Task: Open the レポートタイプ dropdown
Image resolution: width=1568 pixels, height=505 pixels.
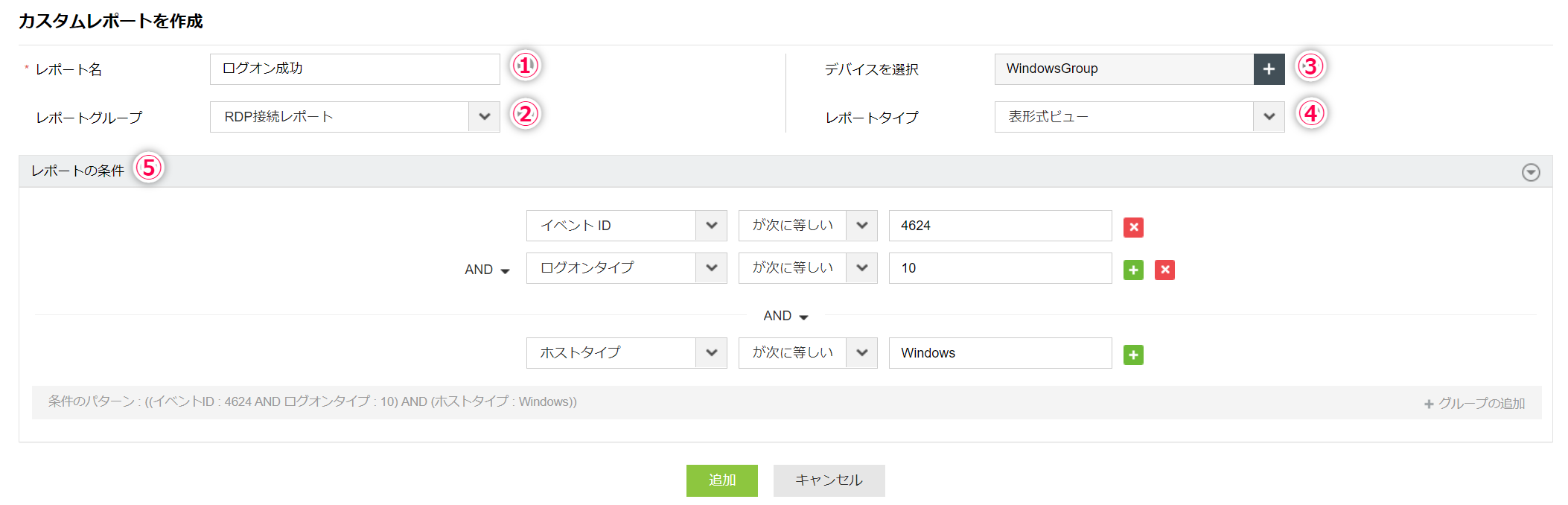Action: [x=1269, y=117]
